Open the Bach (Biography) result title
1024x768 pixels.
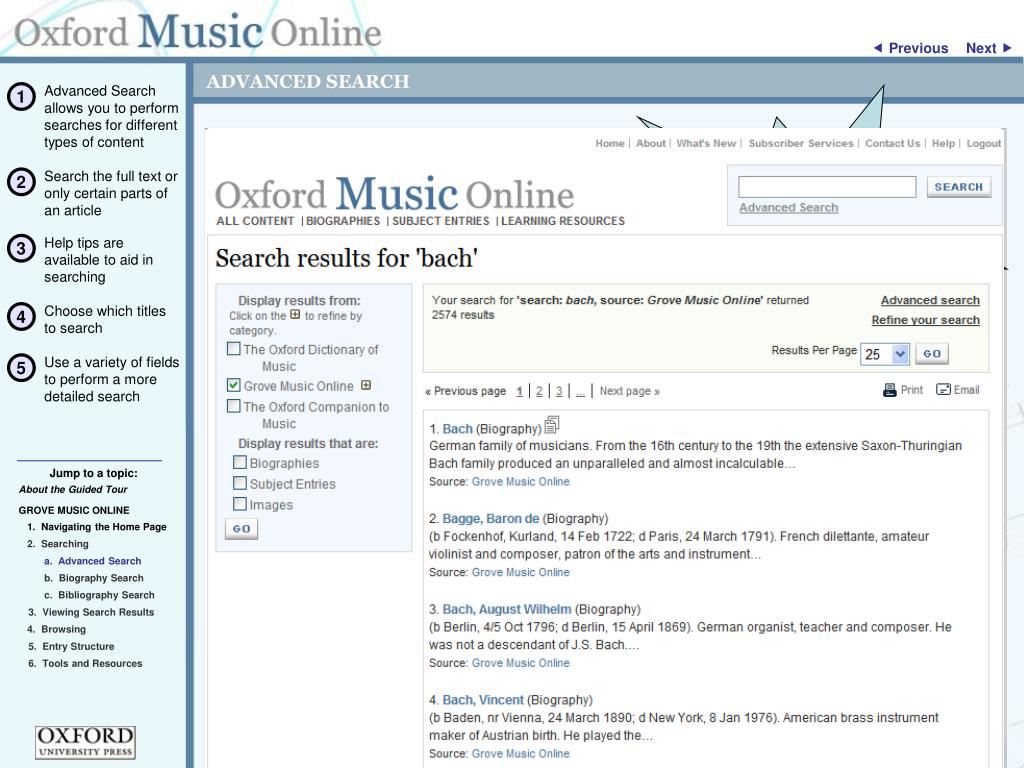click(457, 429)
